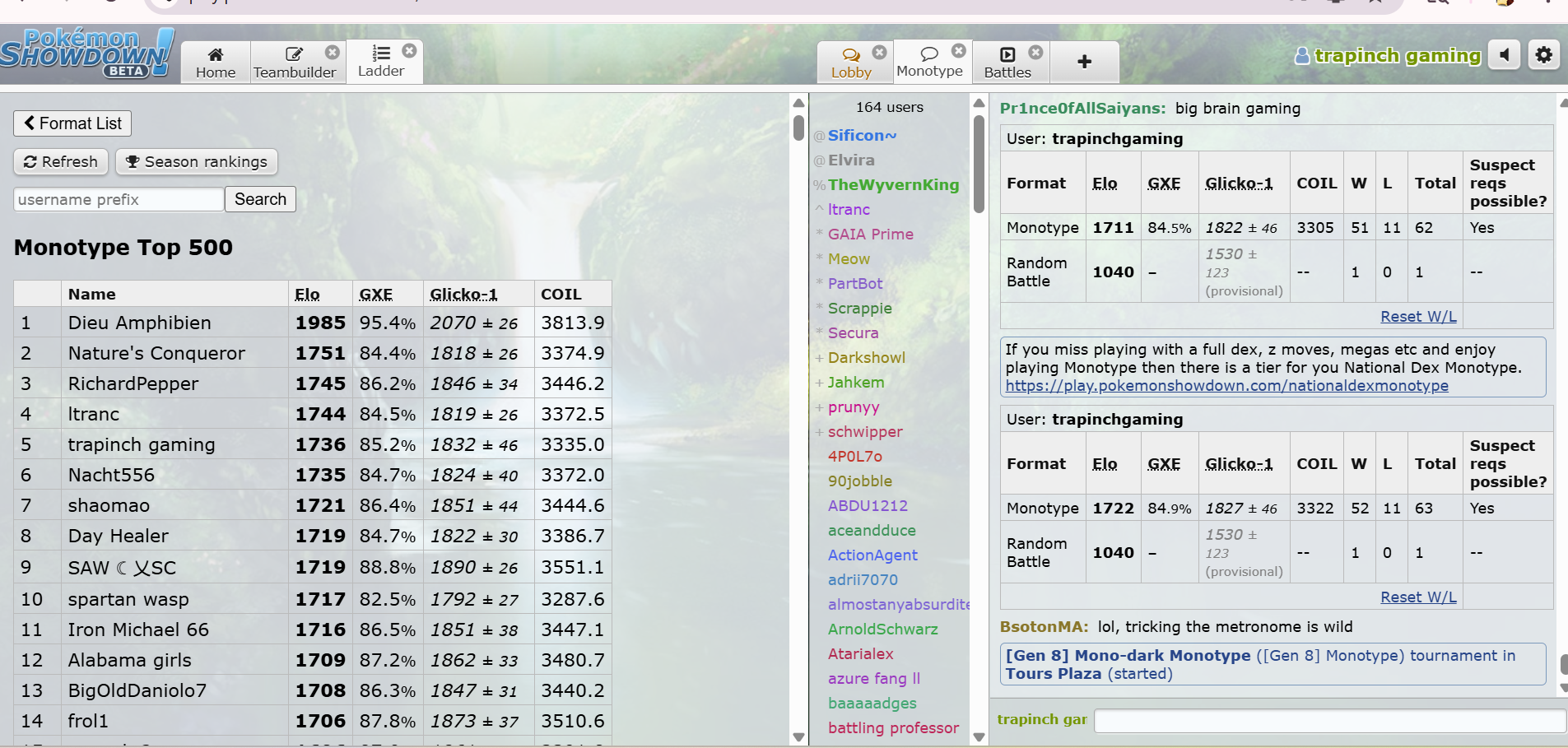Close the Teambuilder tab

[x=332, y=53]
